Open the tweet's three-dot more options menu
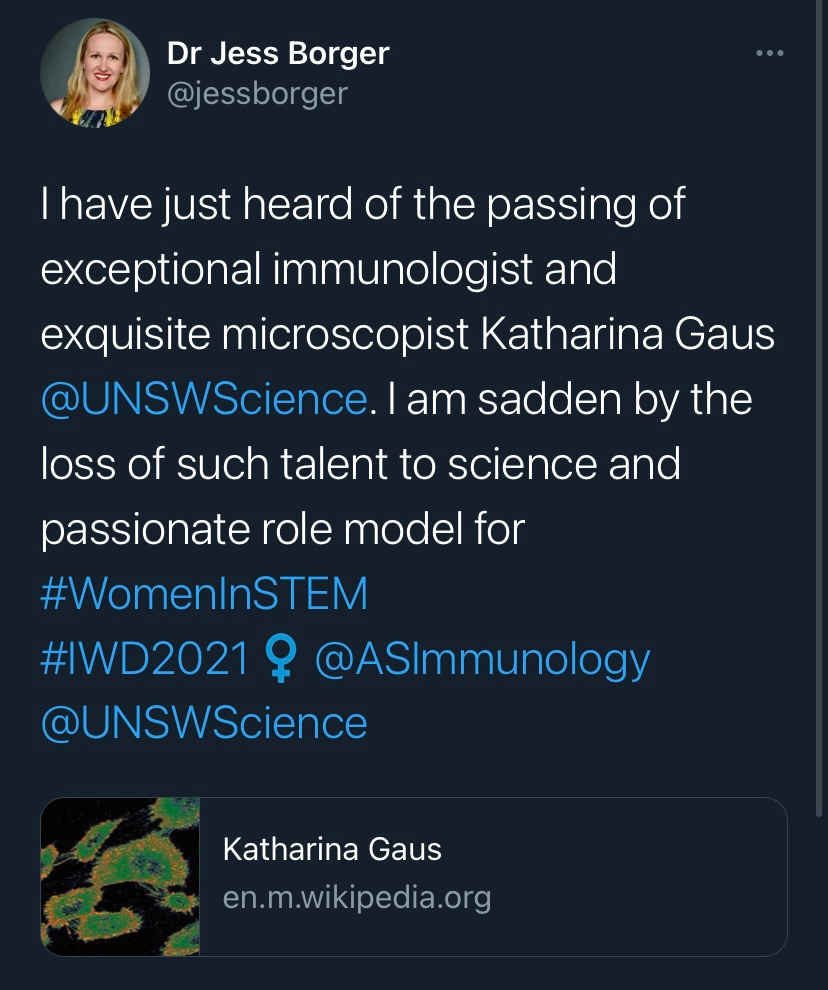828x990 pixels. (x=769, y=54)
